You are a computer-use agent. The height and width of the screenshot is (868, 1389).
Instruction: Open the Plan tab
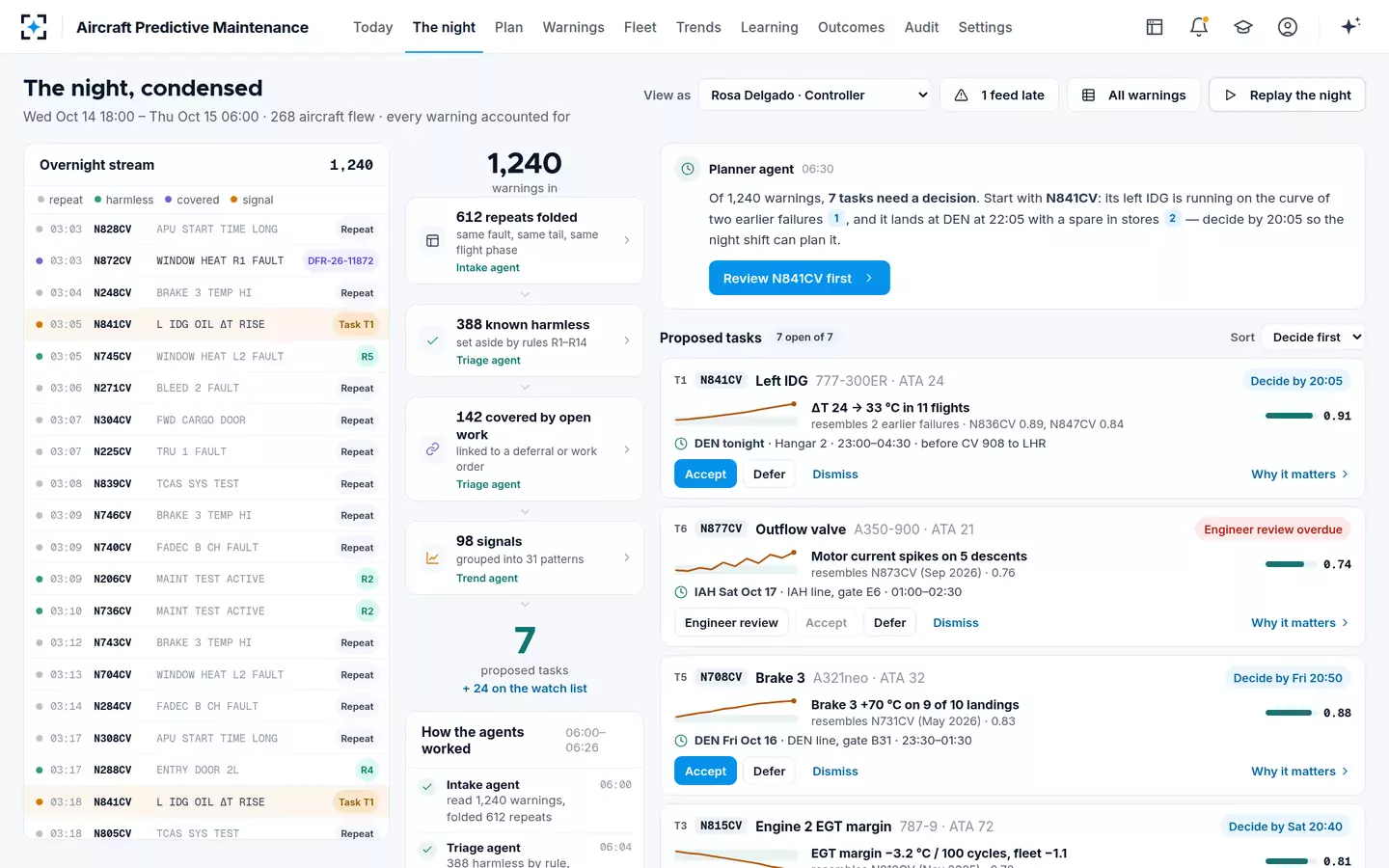508,27
